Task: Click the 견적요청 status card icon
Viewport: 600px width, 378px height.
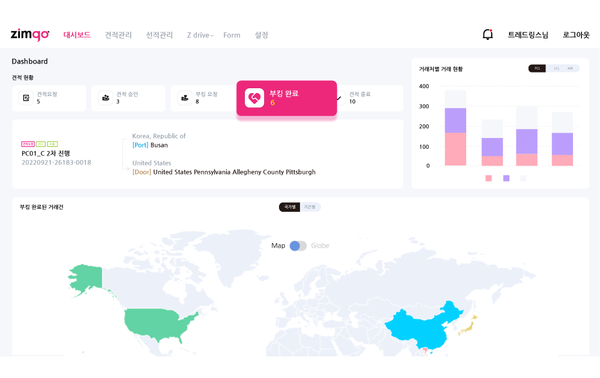Action: [26, 98]
